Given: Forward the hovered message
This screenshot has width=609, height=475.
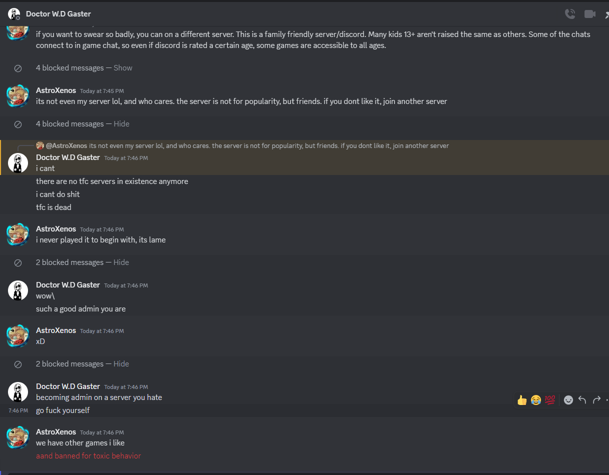Looking at the screenshot, I should (x=597, y=400).
